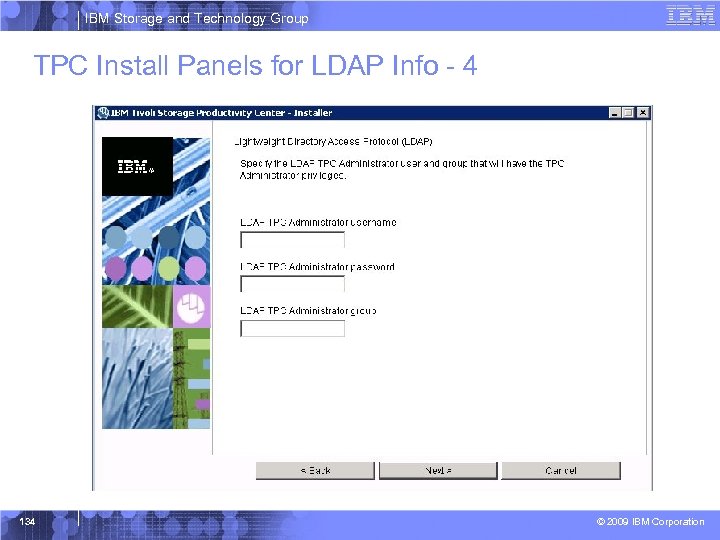Click the Specify LDAP TPC Administrator instruction text
Screen dimensions: 720x540
402,169
